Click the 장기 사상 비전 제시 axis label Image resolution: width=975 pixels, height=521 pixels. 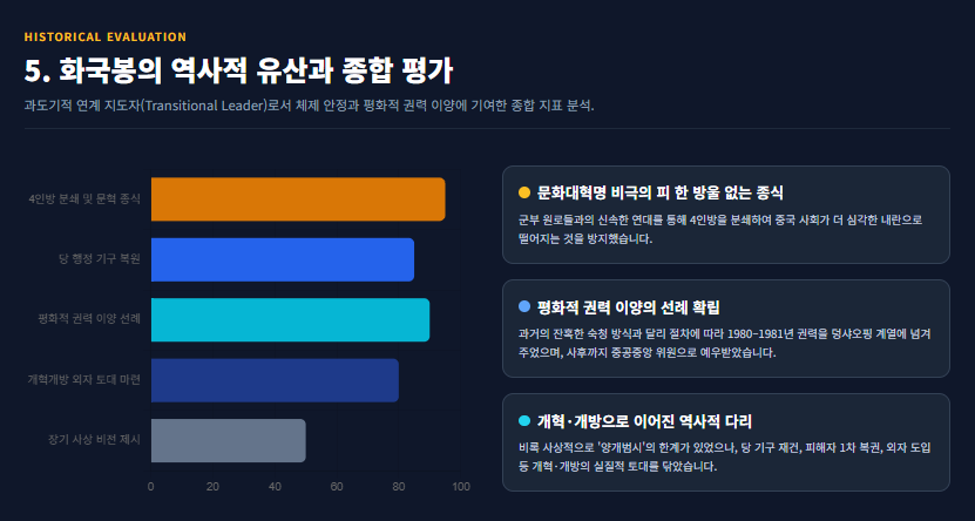pyautogui.click(x=95, y=440)
